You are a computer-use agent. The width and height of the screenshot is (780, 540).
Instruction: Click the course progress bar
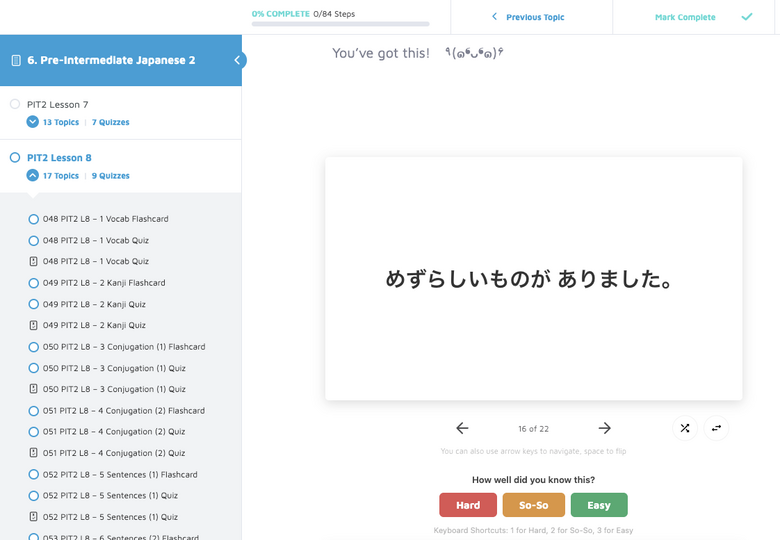pyautogui.click(x=340, y=24)
